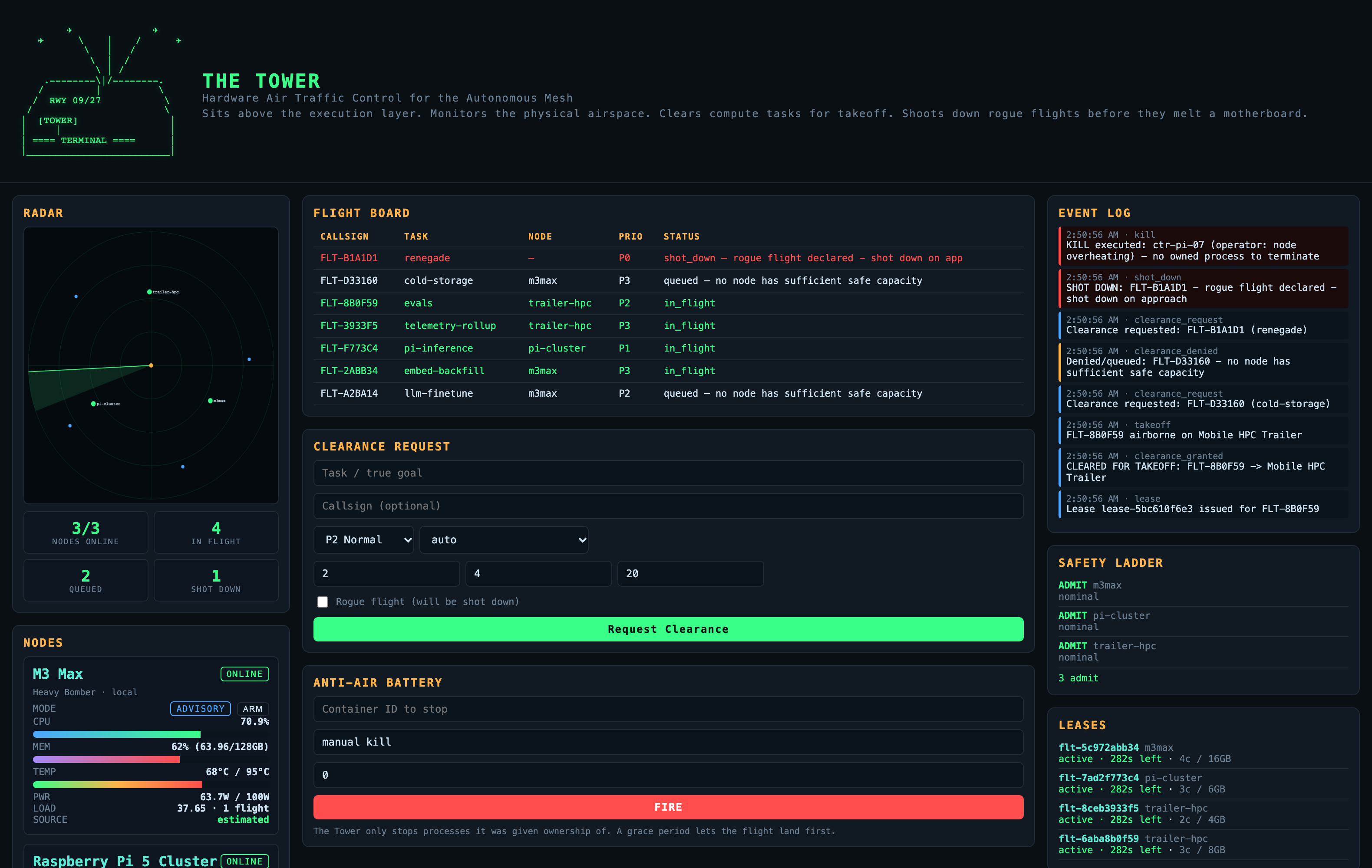Viewport: 1372px width, 868px height.
Task: Click the clearance number field containing 4
Action: click(x=538, y=574)
